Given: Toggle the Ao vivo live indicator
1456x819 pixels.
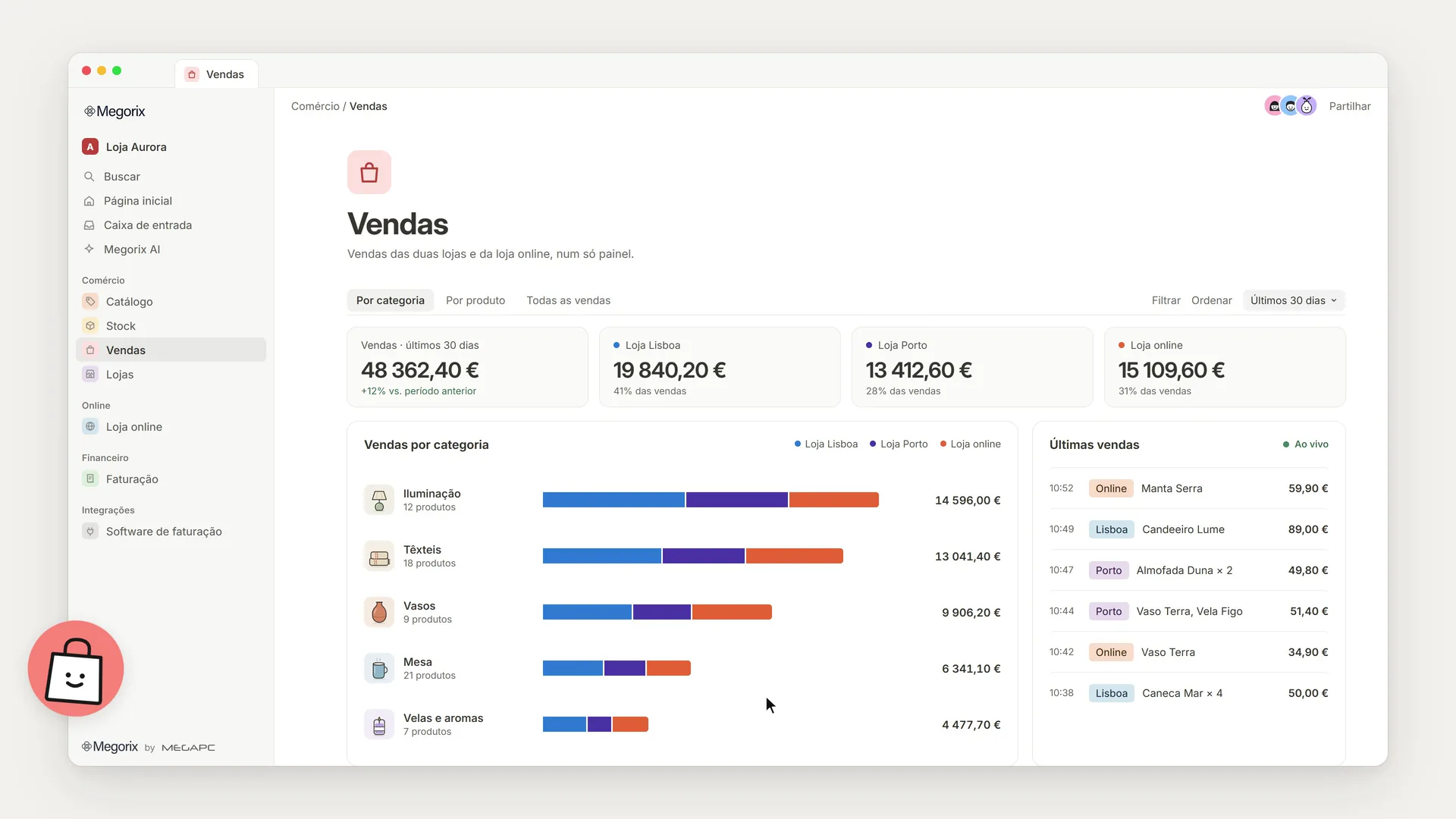Looking at the screenshot, I should coord(1305,444).
